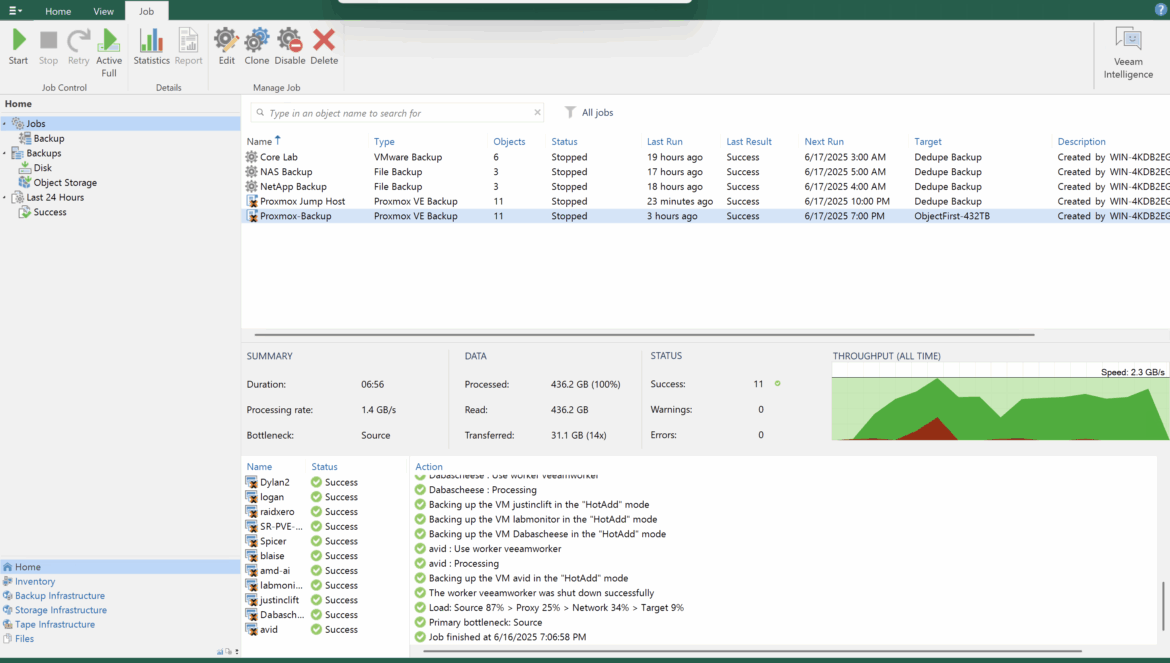Collapse the Last 24 Hours node
The width and height of the screenshot is (1170, 663).
4,198
